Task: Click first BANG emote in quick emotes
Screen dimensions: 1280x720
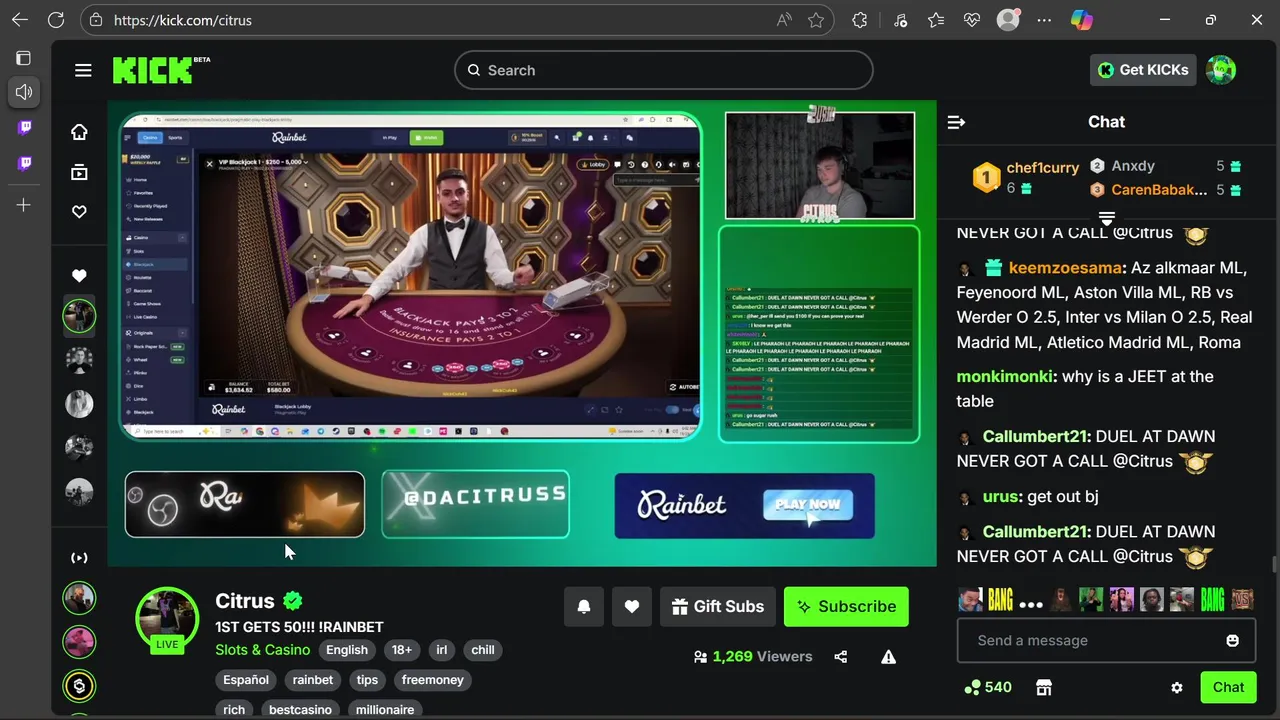Action: tap(1001, 600)
